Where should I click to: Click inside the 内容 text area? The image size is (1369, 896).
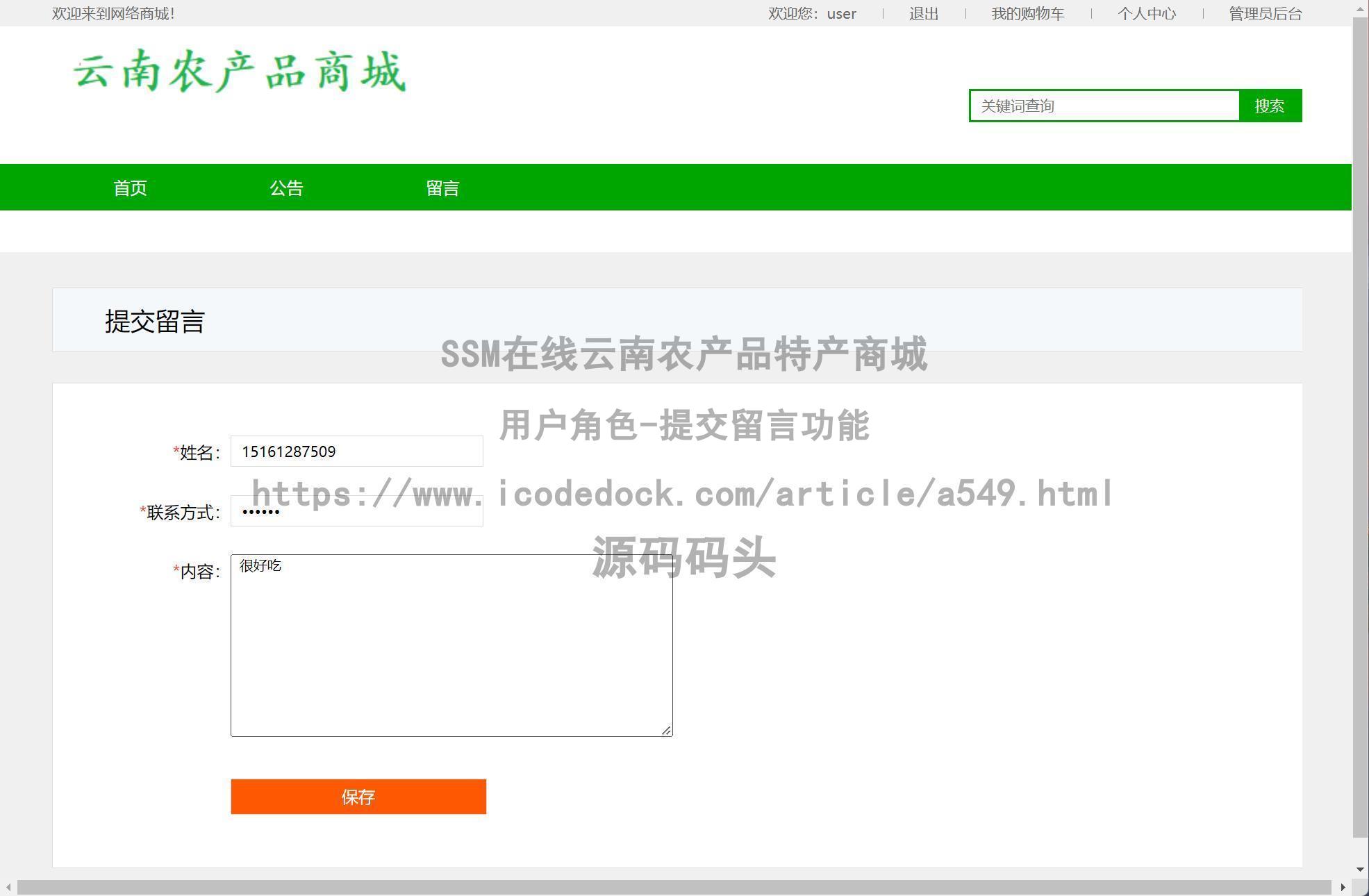[x=451, y=645]
